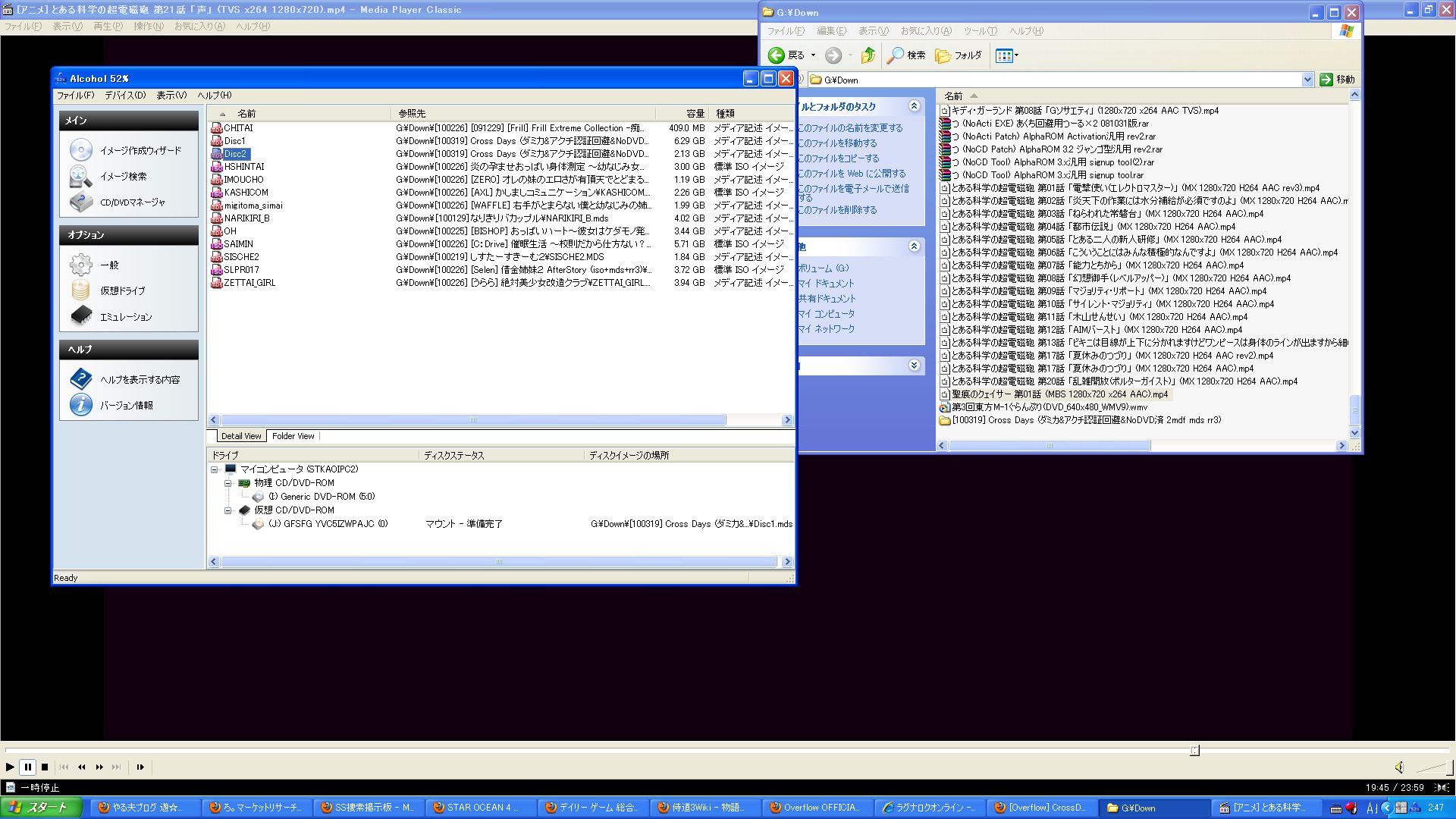Screen dimensions: 1456x819
Task: Open File (ファイル) menu in Alcohol 52%
Action: coord(75,96)
